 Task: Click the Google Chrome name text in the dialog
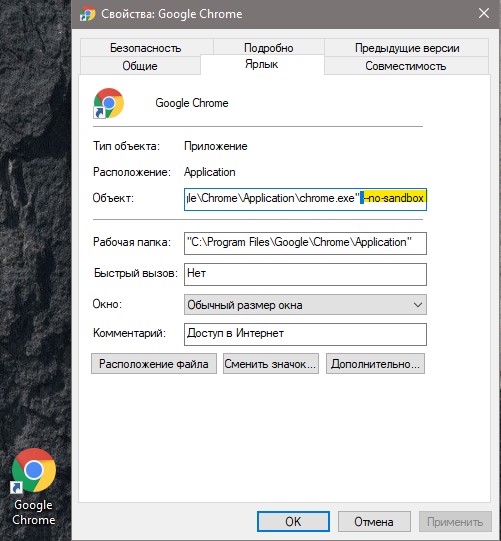(x=192, y=103)
